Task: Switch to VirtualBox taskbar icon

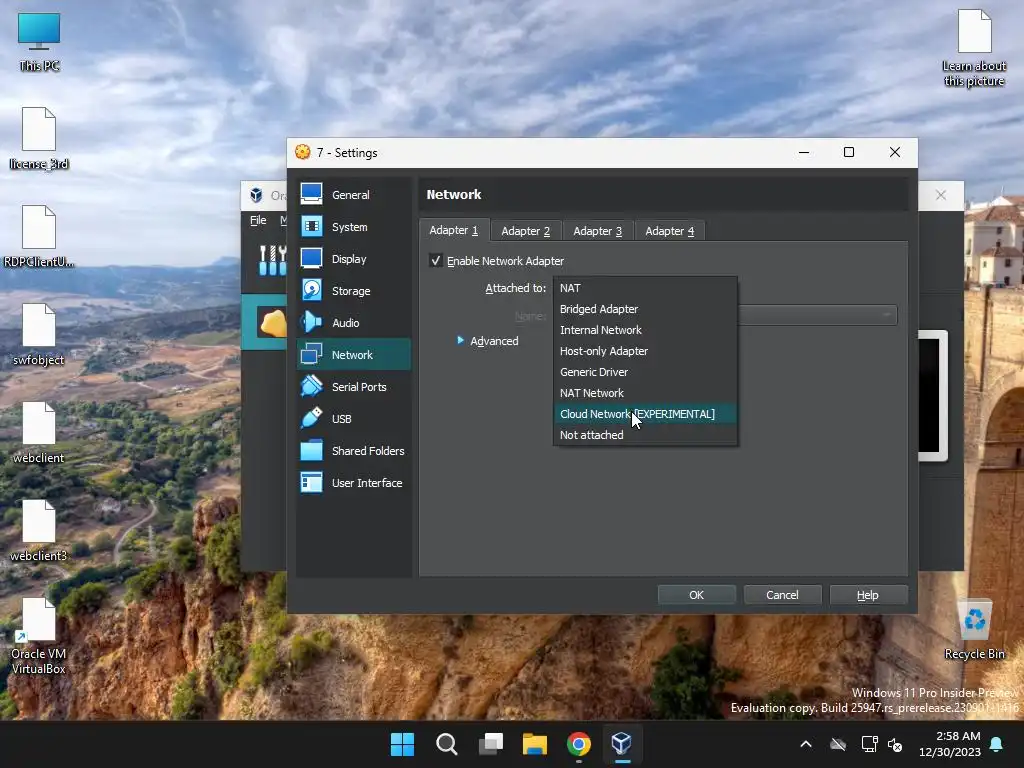Action: click(622, 744)
